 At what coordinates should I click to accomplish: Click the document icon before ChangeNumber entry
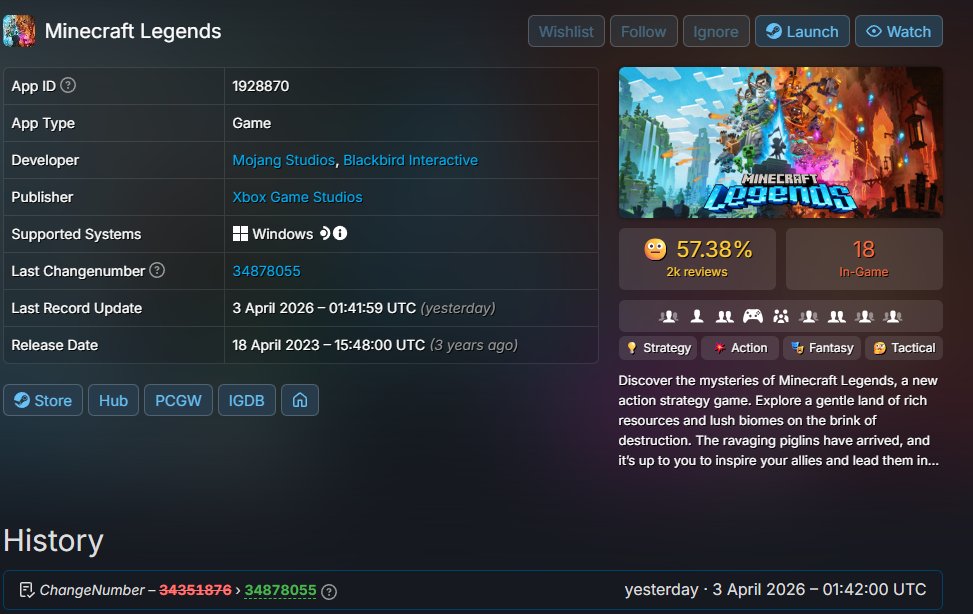click(26, 590)
